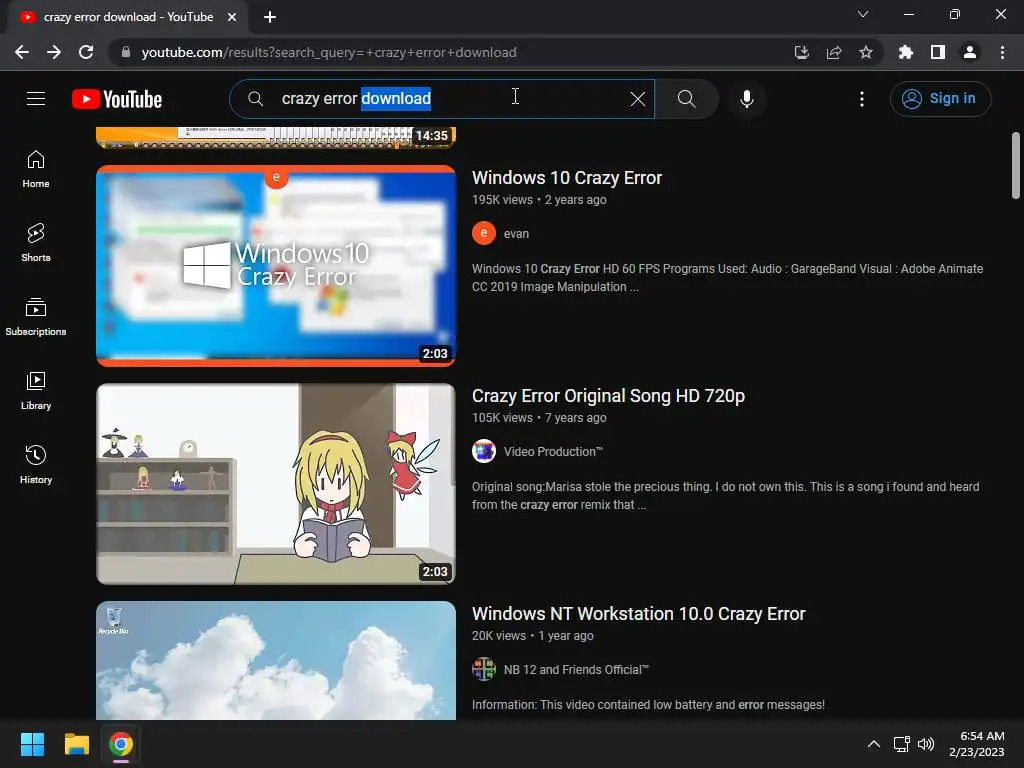Click the install app icon in address bar
The height and width of the screenshot is (768, 1024).
coord(801,52)
